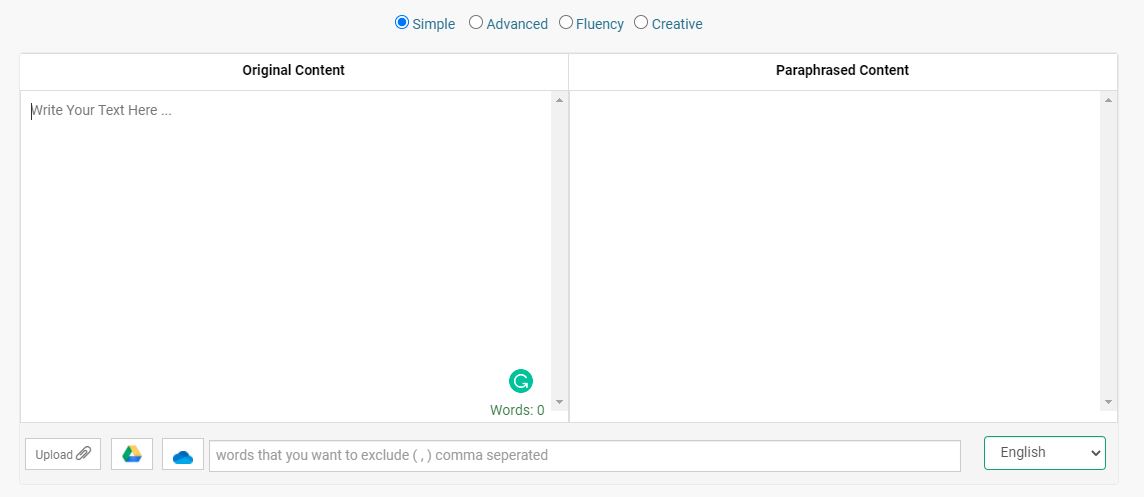Viewport: 1147px width, 497px height.
Task: Import file from OneDrive cloud icon
Action: coord(183,454)
